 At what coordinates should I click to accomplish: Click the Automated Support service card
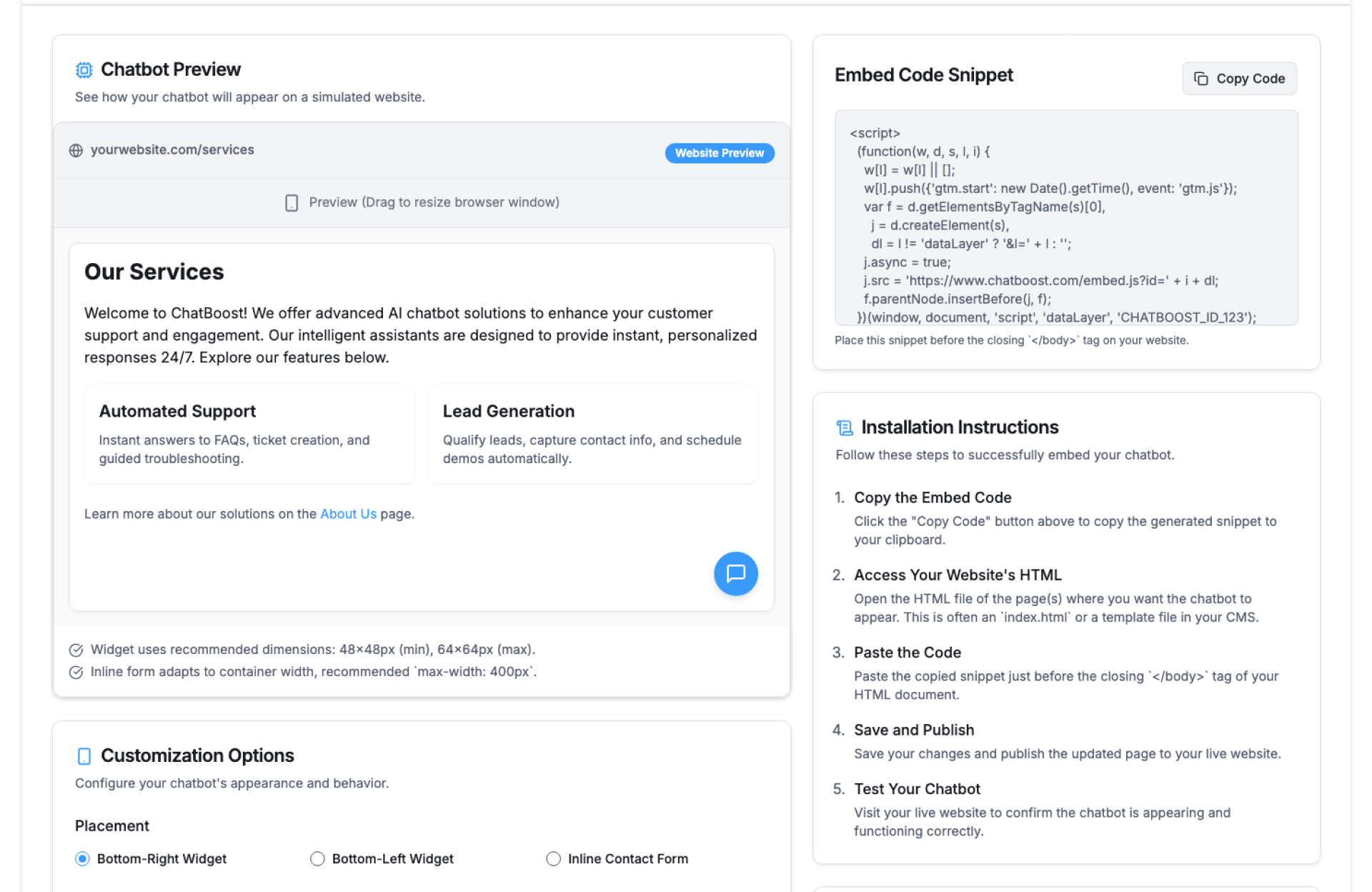249,433
